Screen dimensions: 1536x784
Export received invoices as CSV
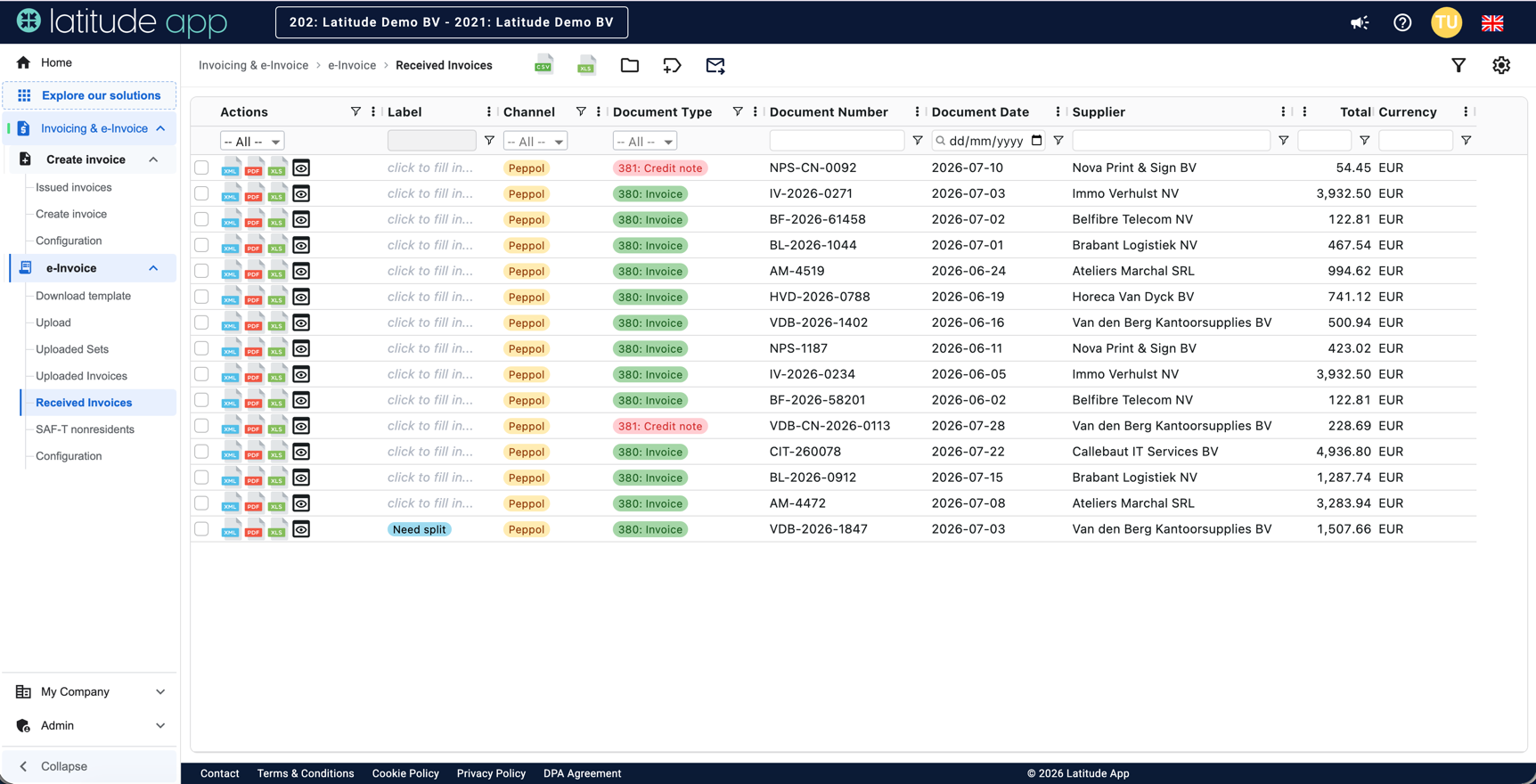(x=543, y=65)
